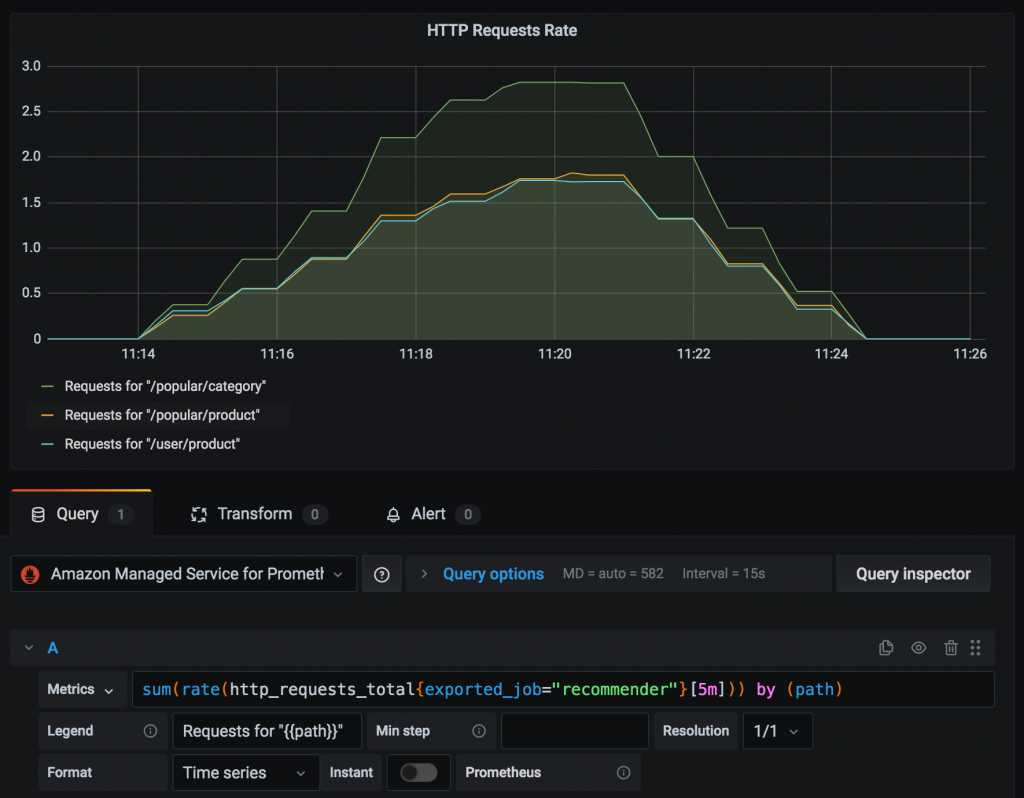Image resolution: width=1024 pixels, height=798 pixels.
Task: Enable the Instant query toggle
Action: 418,772
